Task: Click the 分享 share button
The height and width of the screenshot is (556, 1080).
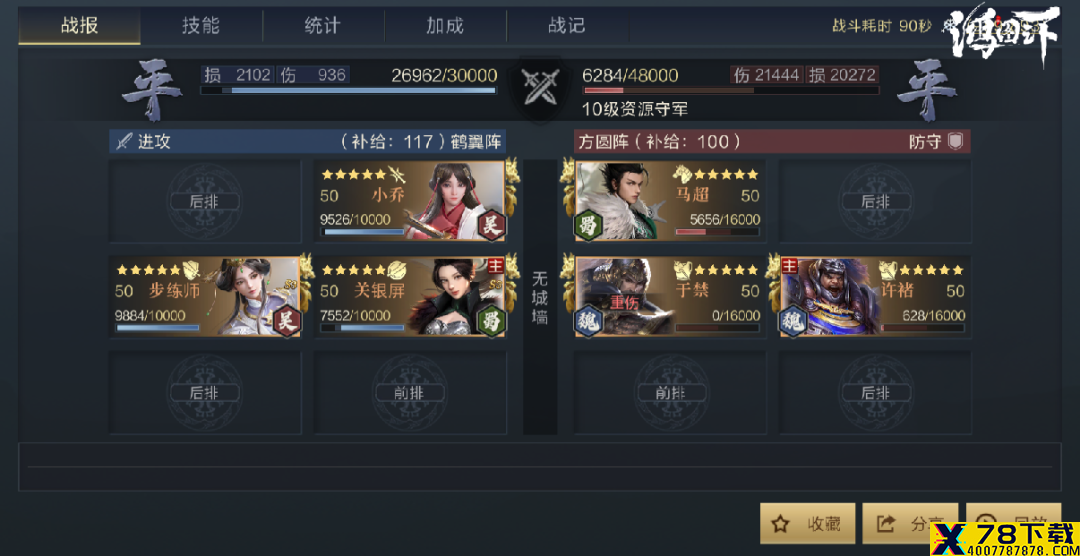Action: 909,524
